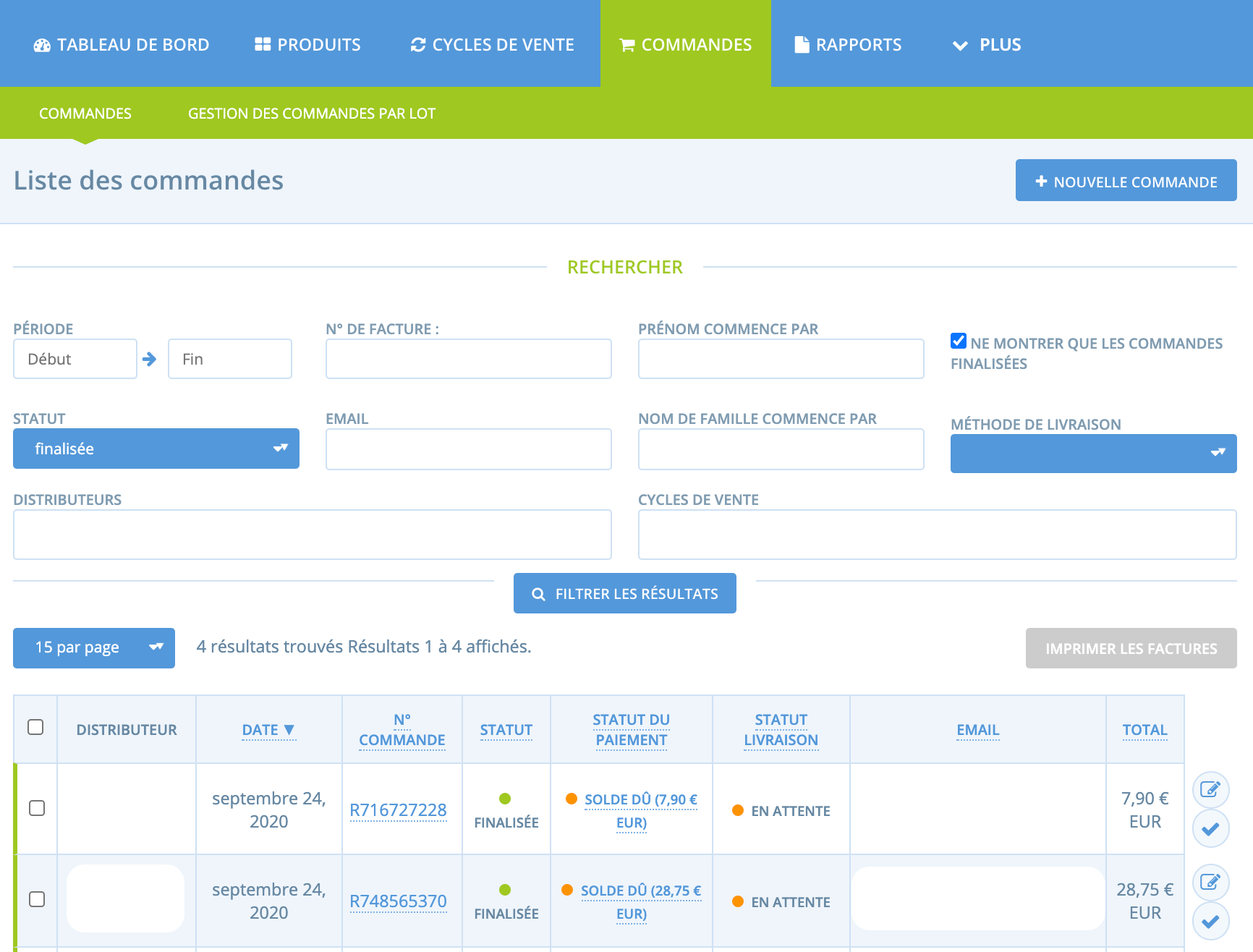Click the Prénom commence par field
The image size is (1253, 952).
point(781,359)
